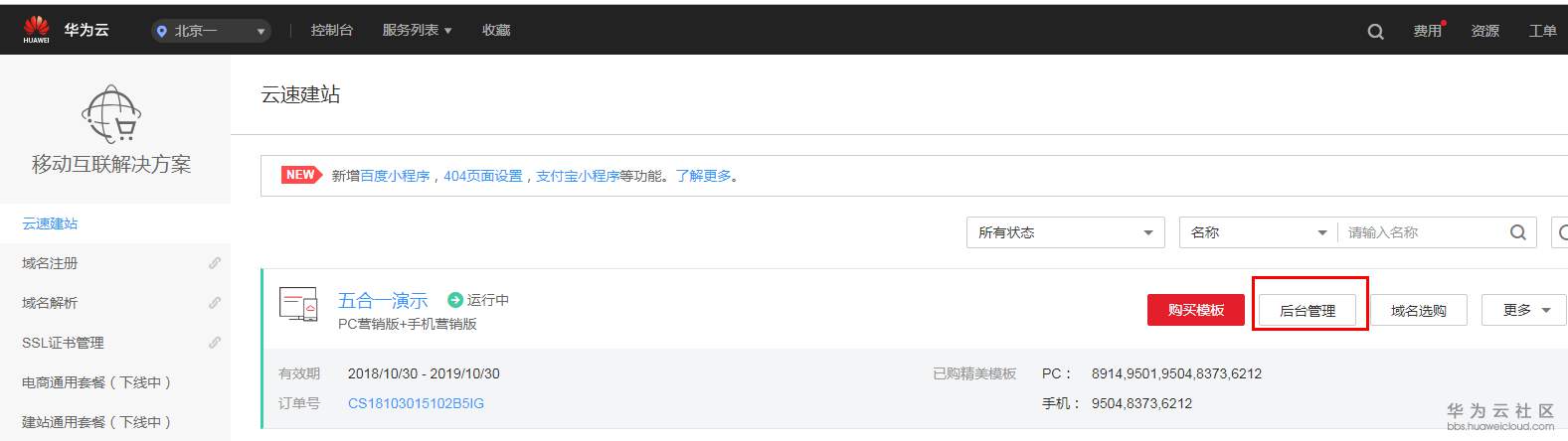The width and height of the screenshot is (1568, 441).
Task: Click the validity period 2018/10/30 - 2019/10/30
Action: 424,373
